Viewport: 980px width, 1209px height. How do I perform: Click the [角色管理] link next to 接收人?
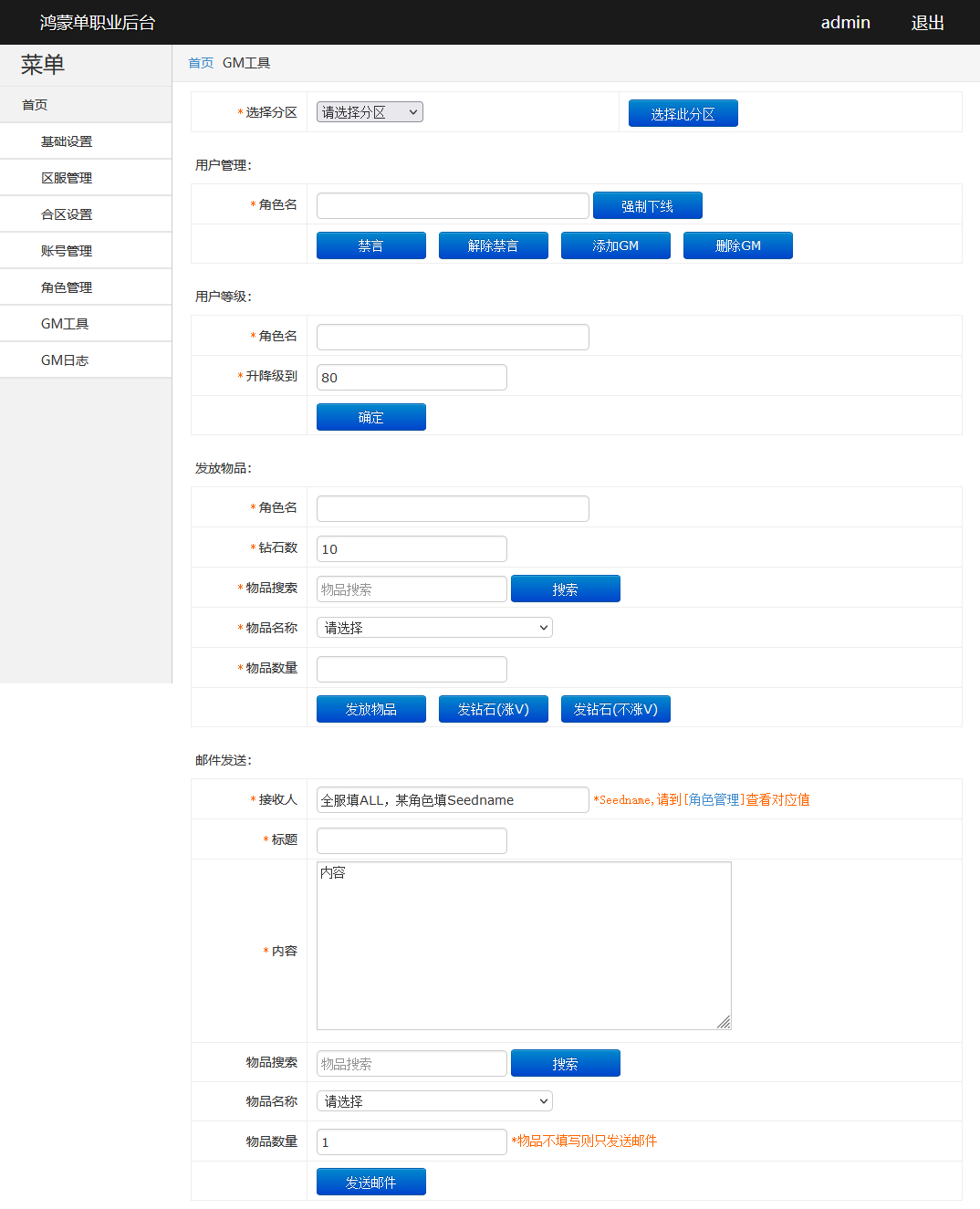[x=715, y=799]
